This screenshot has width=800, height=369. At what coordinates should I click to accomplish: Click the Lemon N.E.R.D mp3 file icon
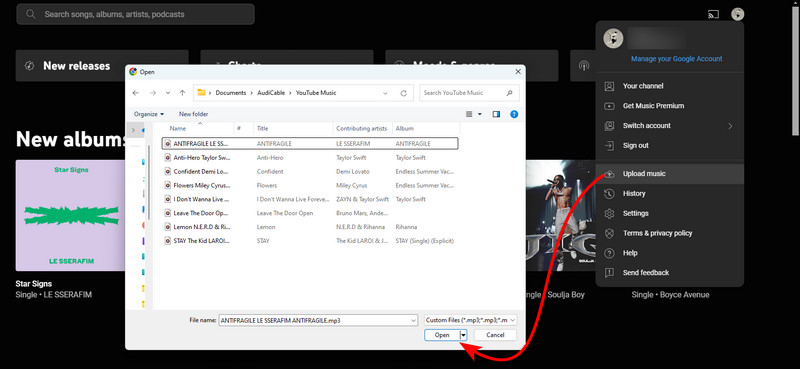pyautogui.click(x=168, y=227)
